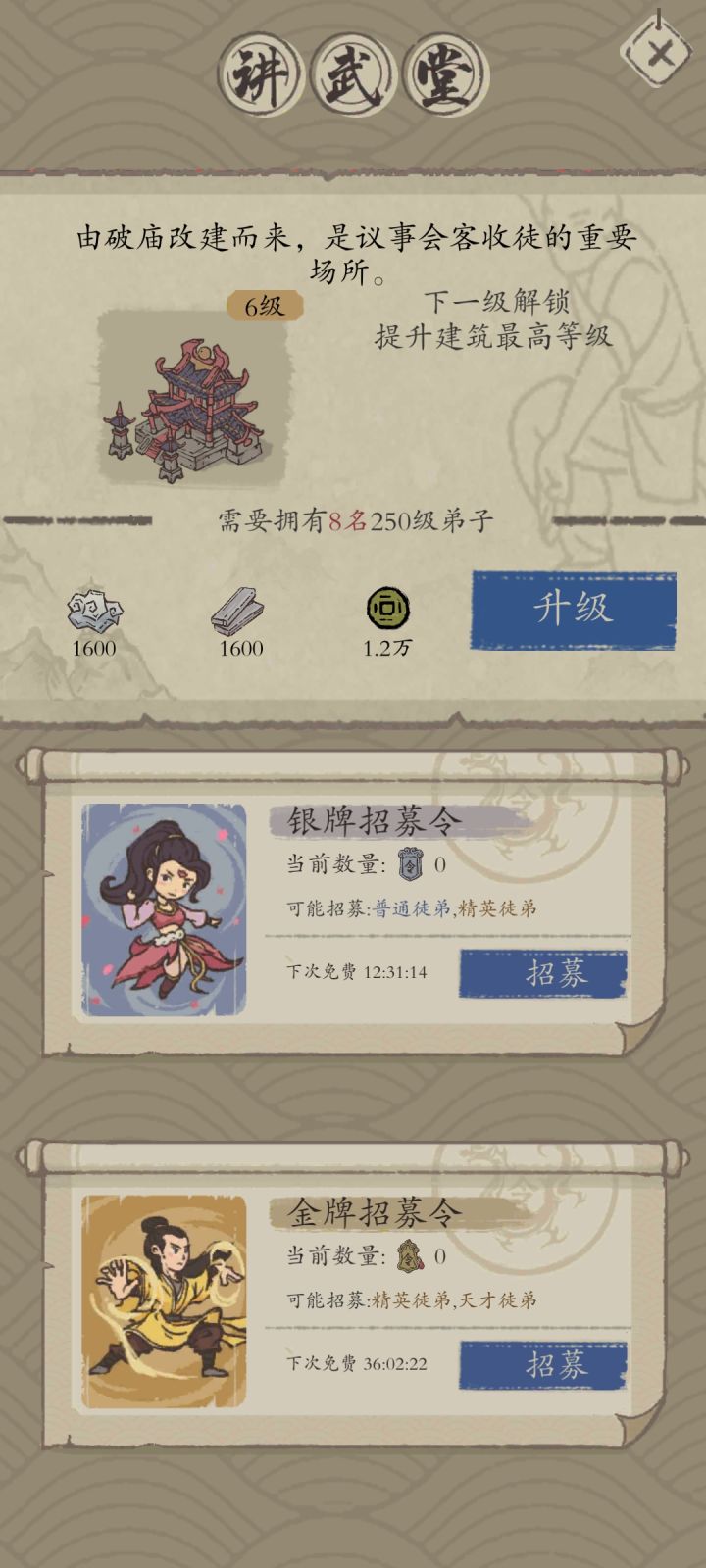Tap the 银牌招募令 title banner

(x=374, y=820)
